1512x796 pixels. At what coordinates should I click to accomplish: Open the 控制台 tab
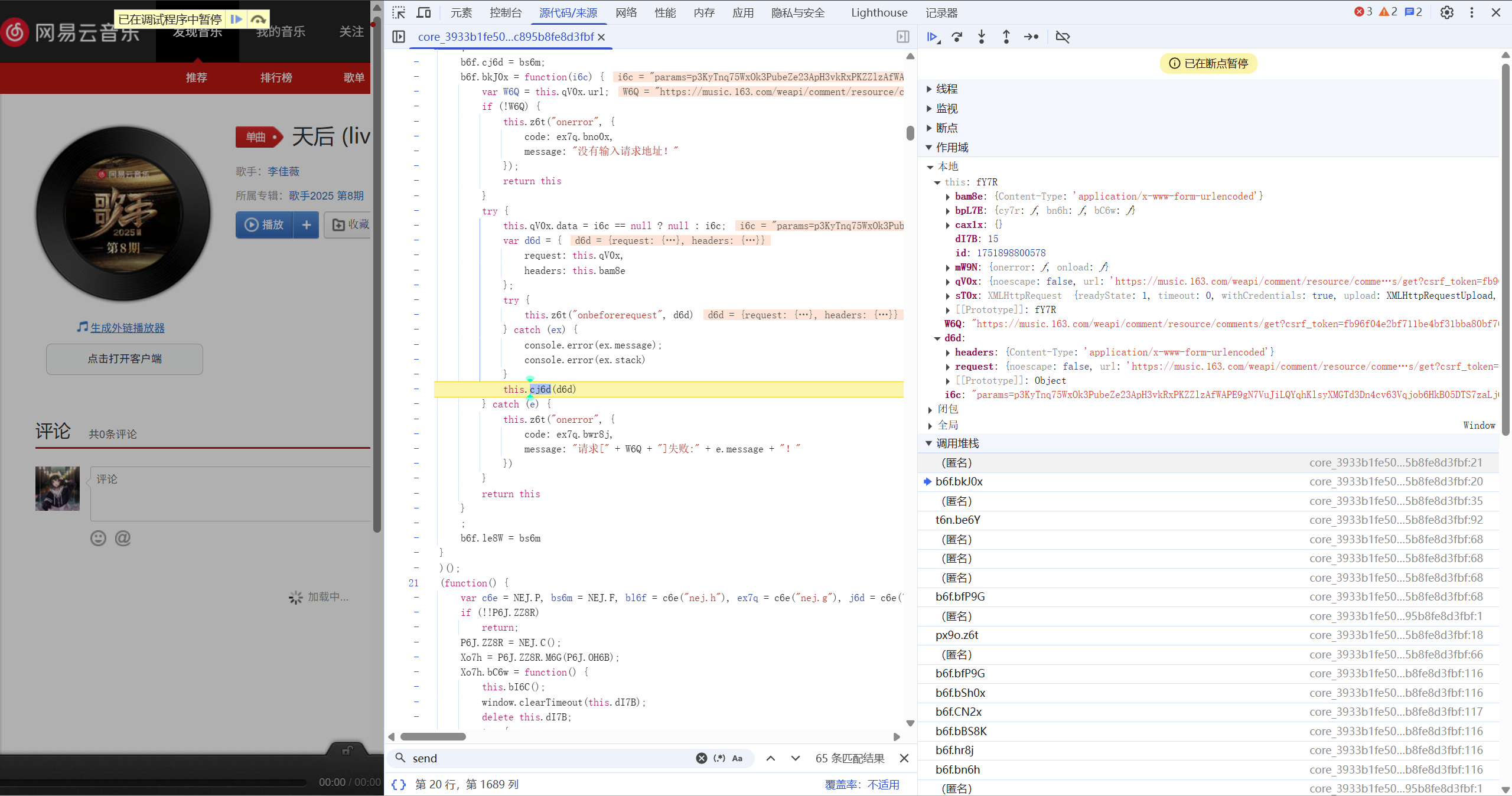[506, 12]
